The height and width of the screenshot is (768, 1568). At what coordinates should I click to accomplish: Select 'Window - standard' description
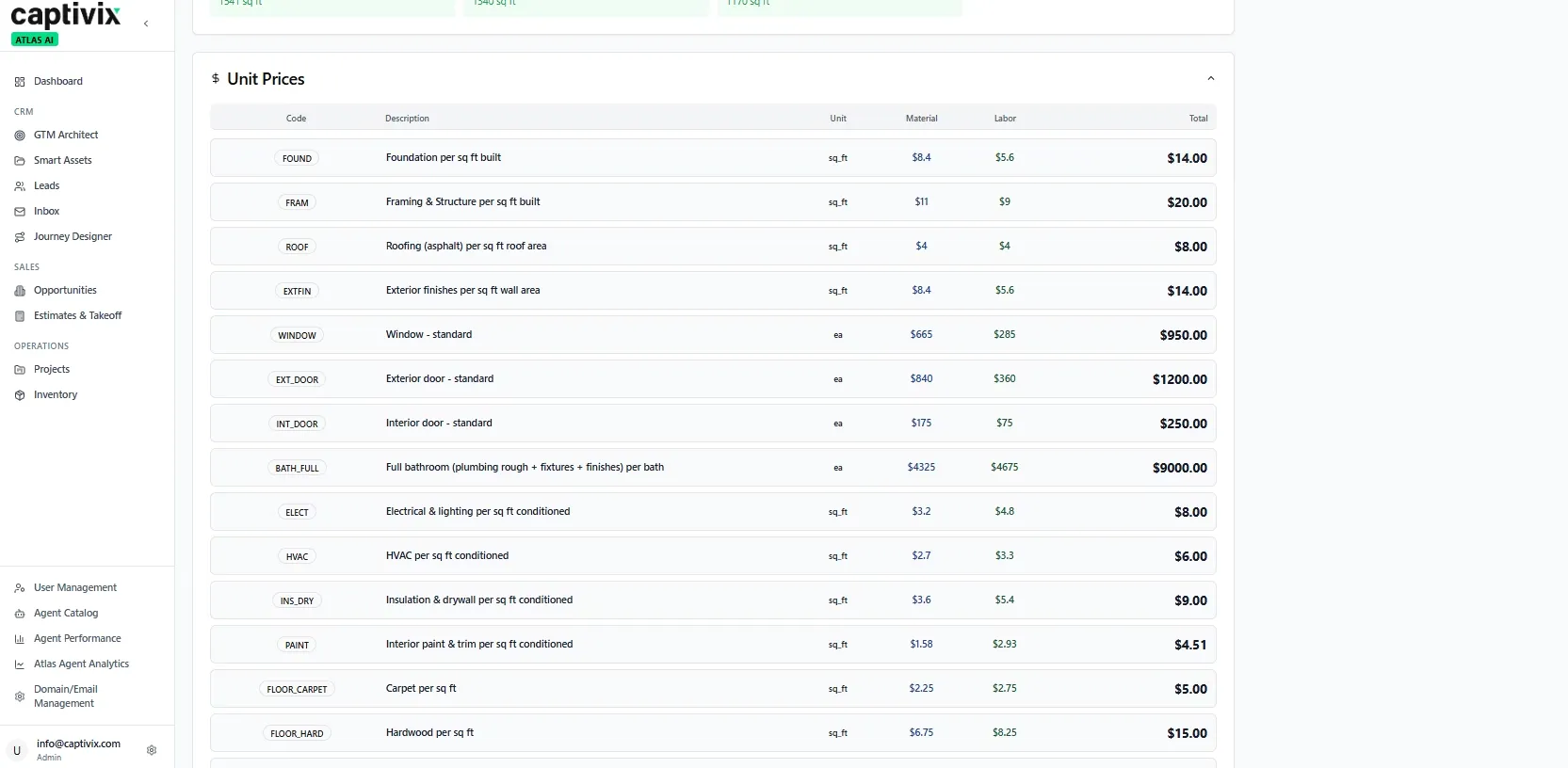point(428,334)
